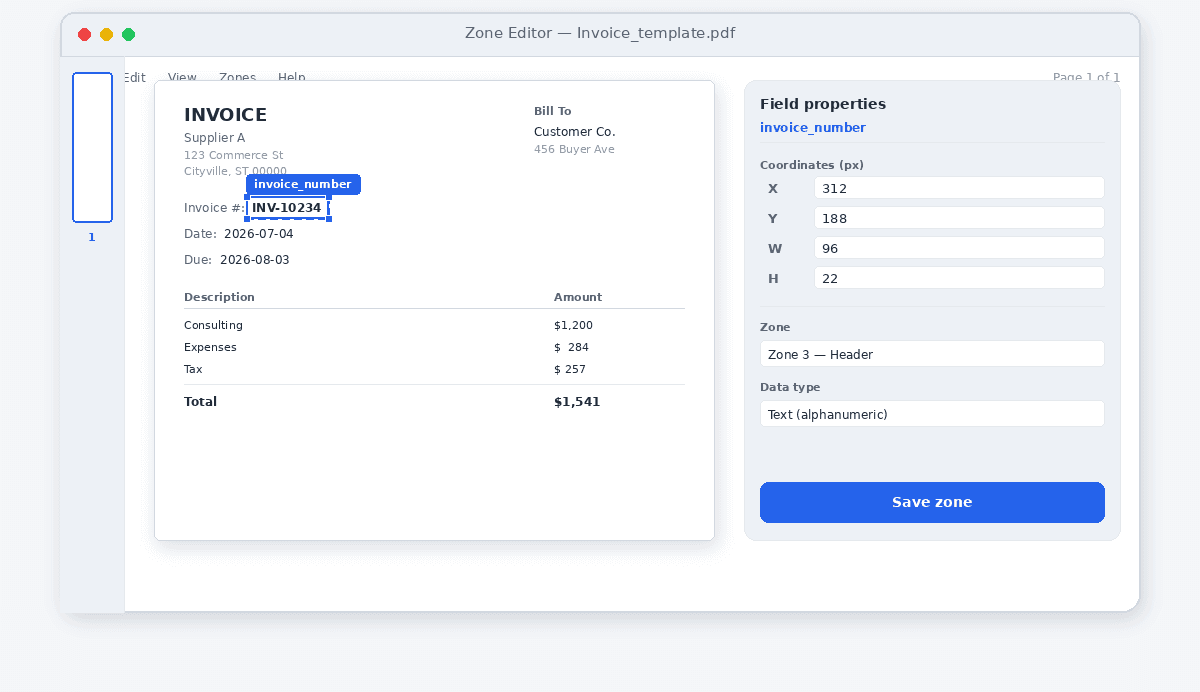Screen dimensions: 1200x692
Task: Maximize the window with green button
Action: tap(128, 34)
